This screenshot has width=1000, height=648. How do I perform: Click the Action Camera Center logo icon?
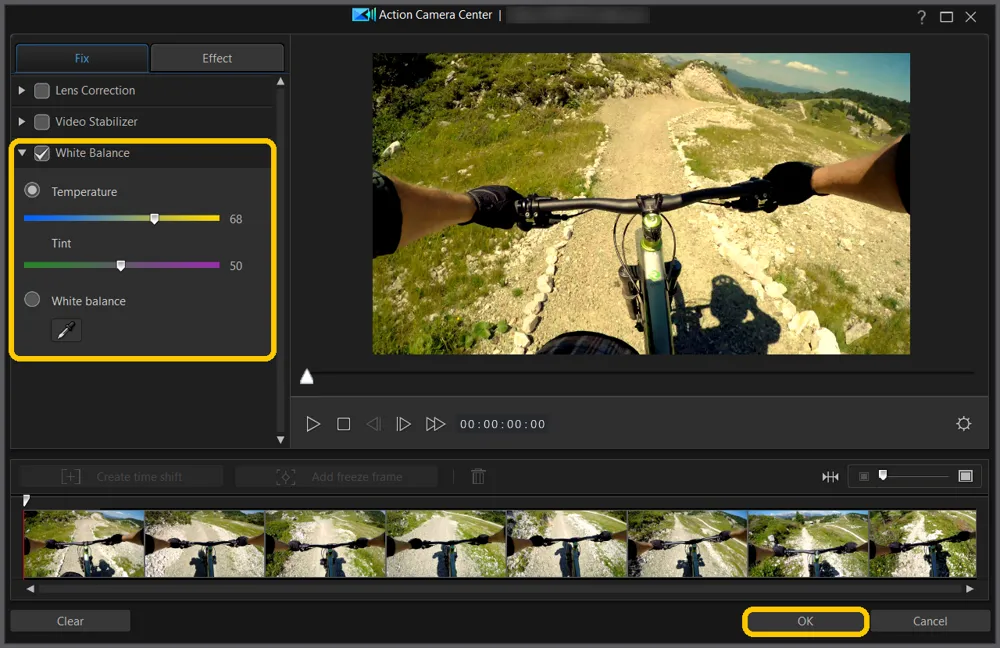coord(364,15)
